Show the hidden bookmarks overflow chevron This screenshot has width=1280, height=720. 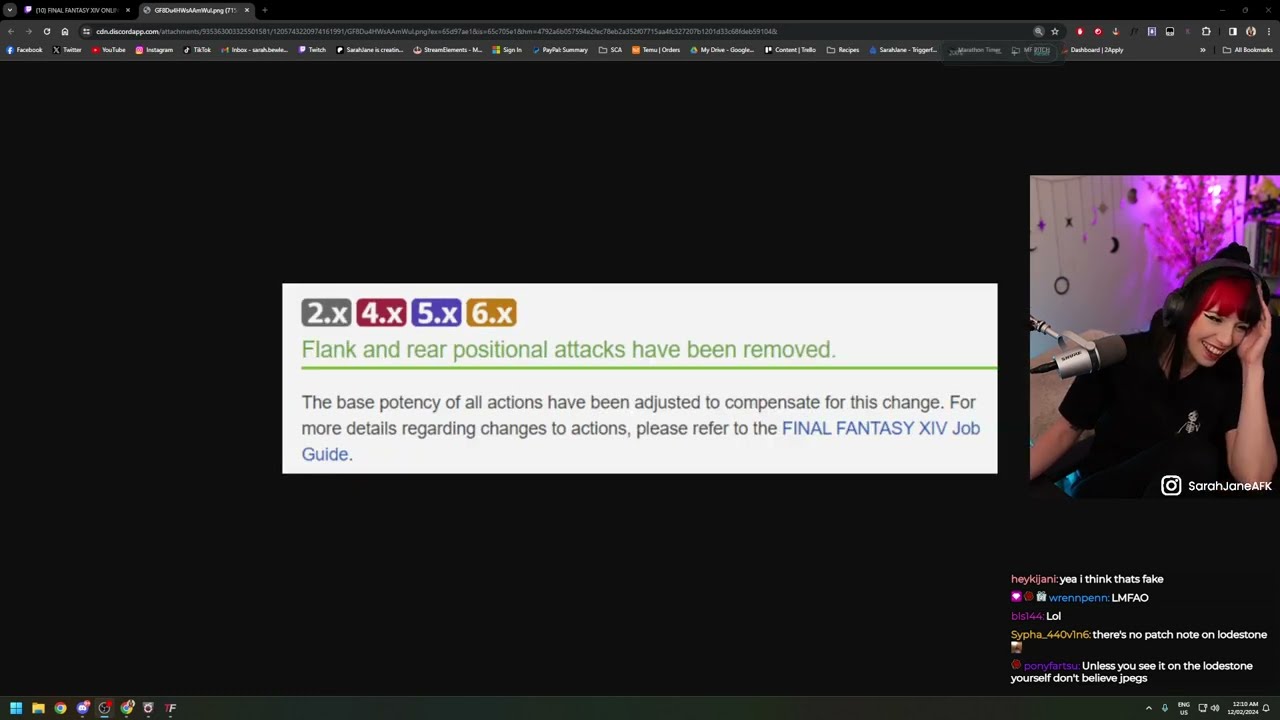click(1203, 50)
